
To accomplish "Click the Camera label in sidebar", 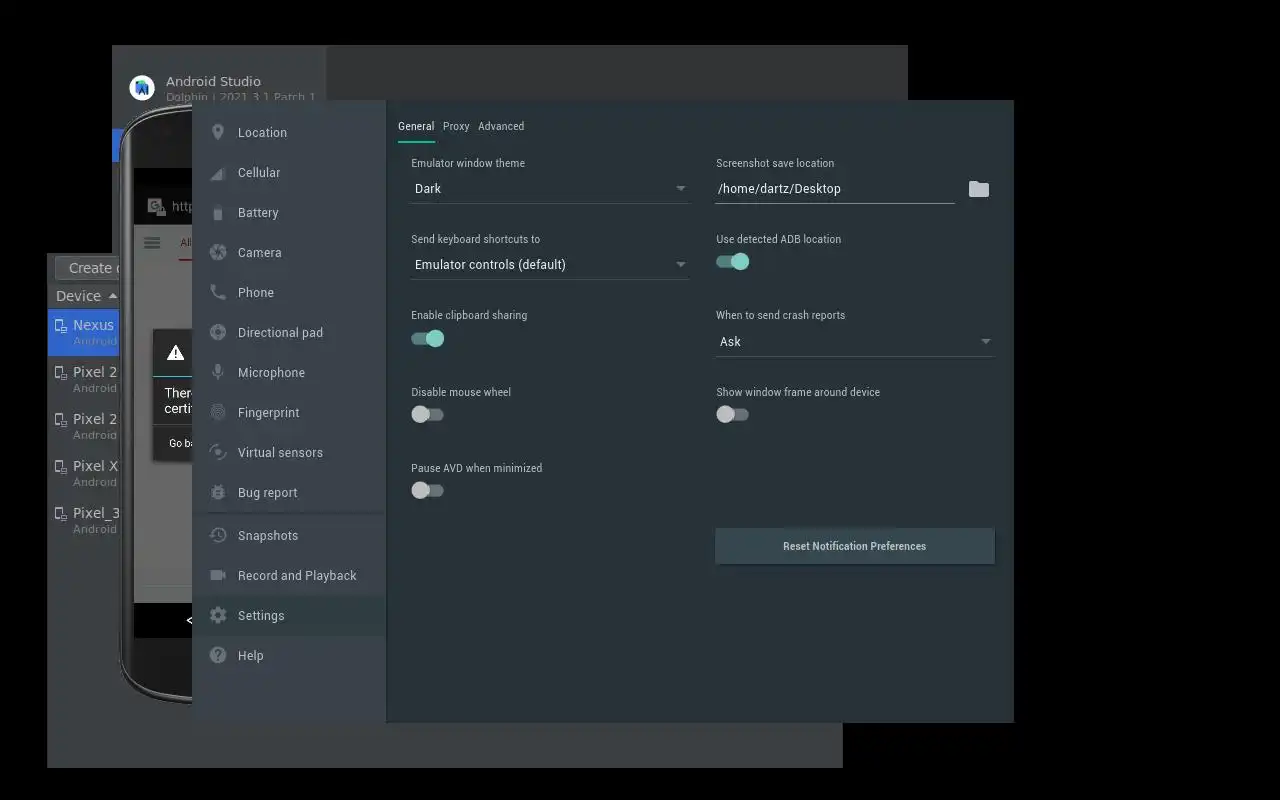I will [x=260, y=253].
